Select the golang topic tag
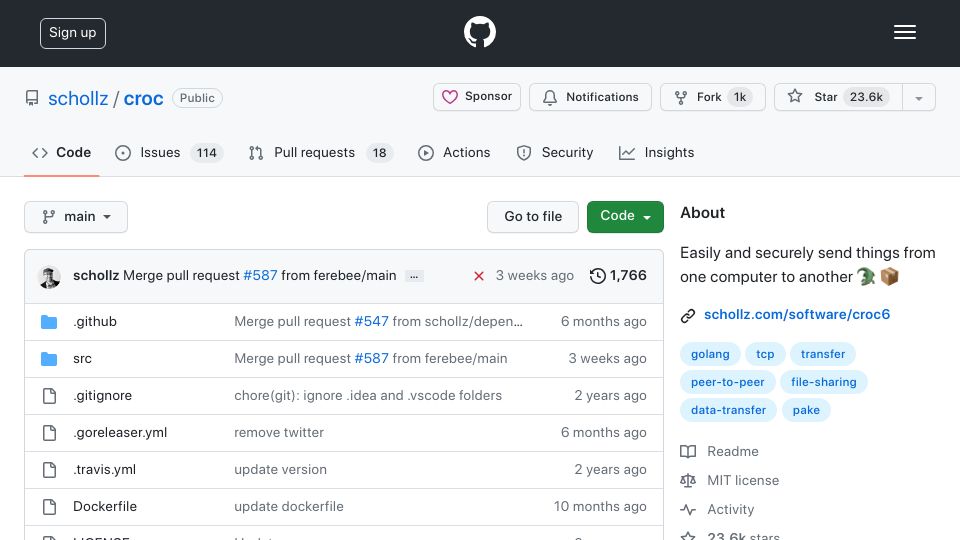This screenshot has height=540, width=960. (x=710, y=354)
